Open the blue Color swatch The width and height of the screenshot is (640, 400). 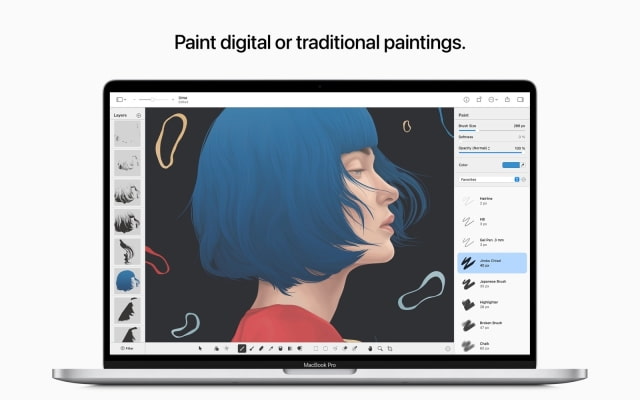click(x=511, y=165)
